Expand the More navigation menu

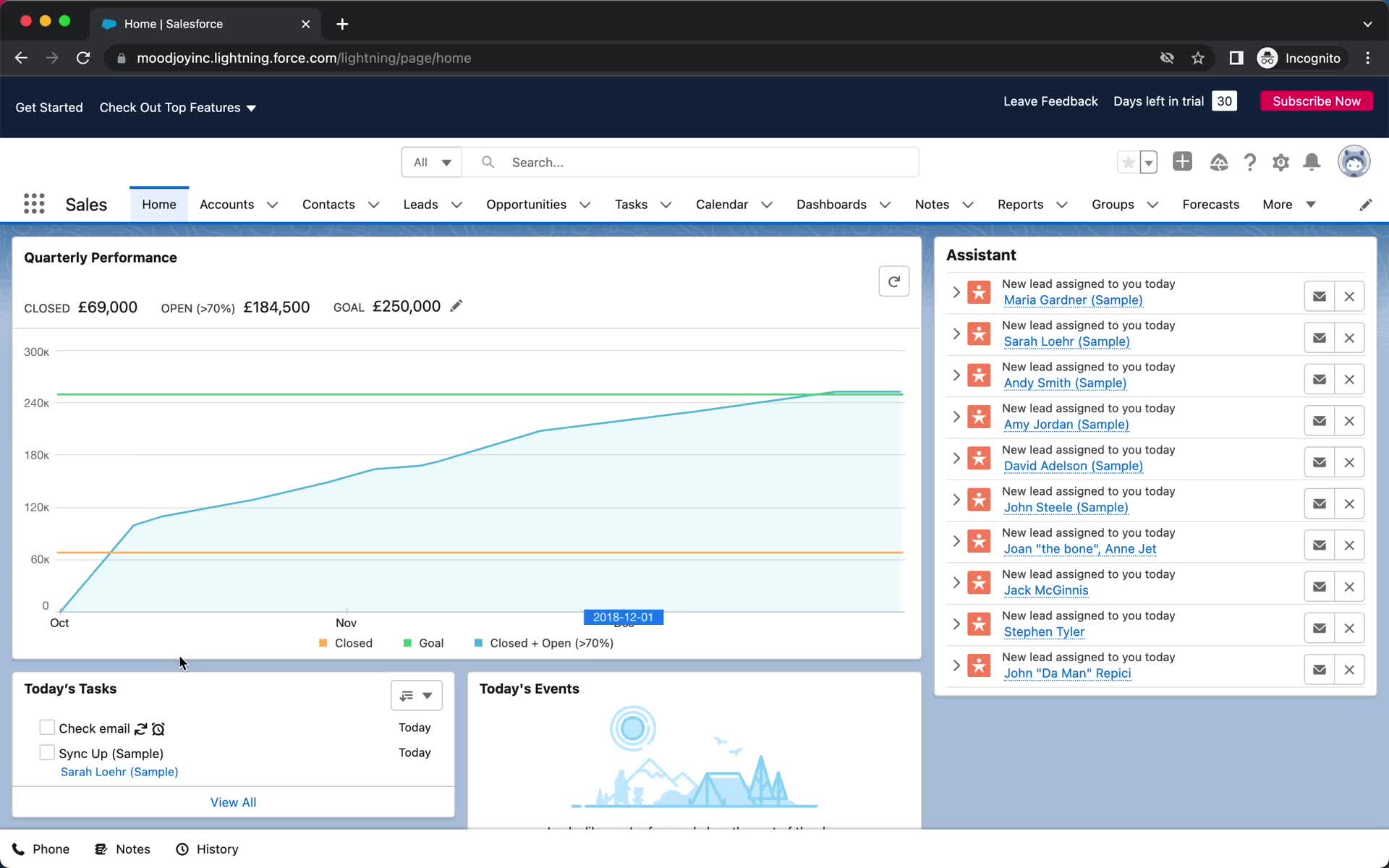[1288, 205]
